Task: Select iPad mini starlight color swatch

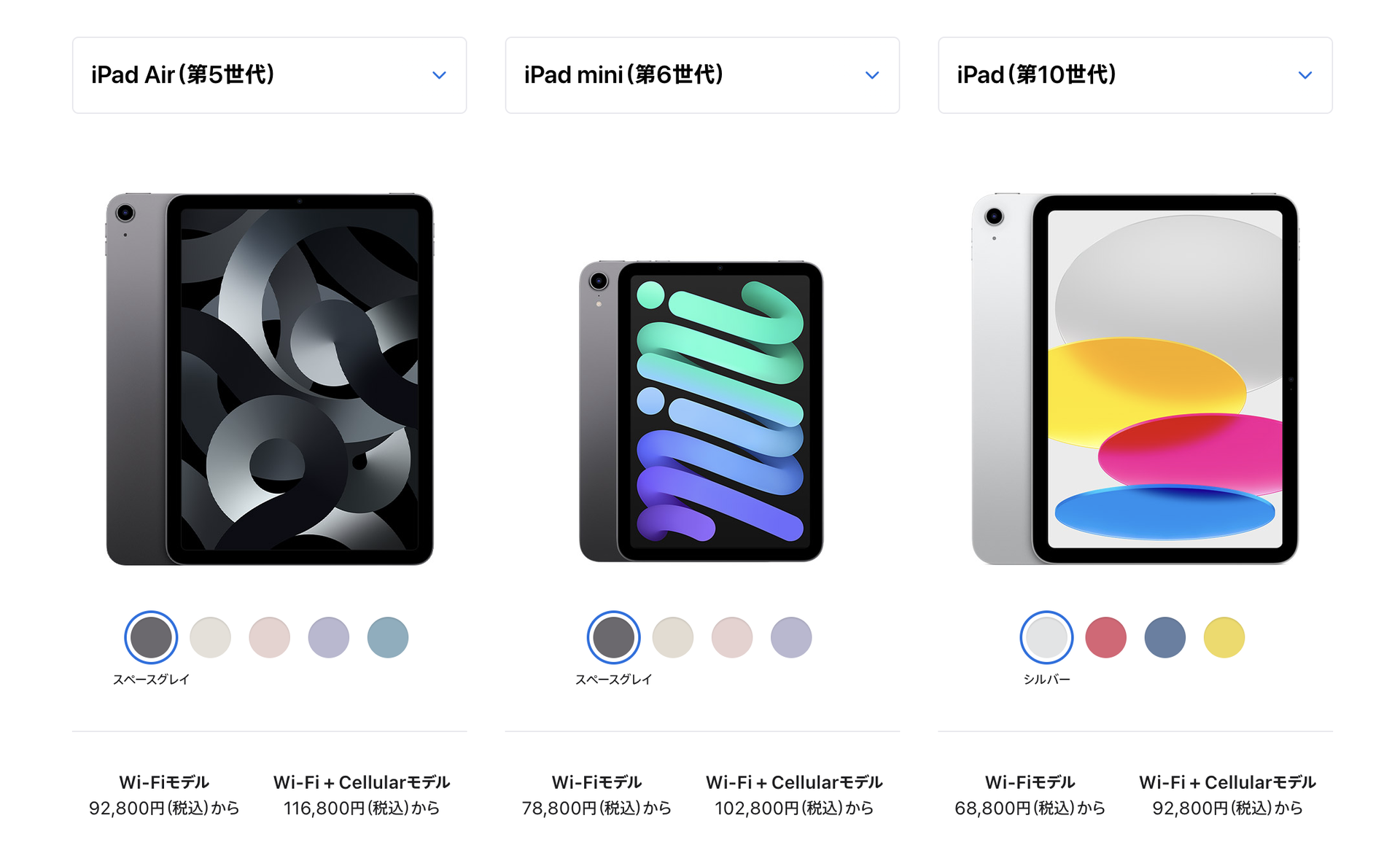Action: tap(672, 637)
